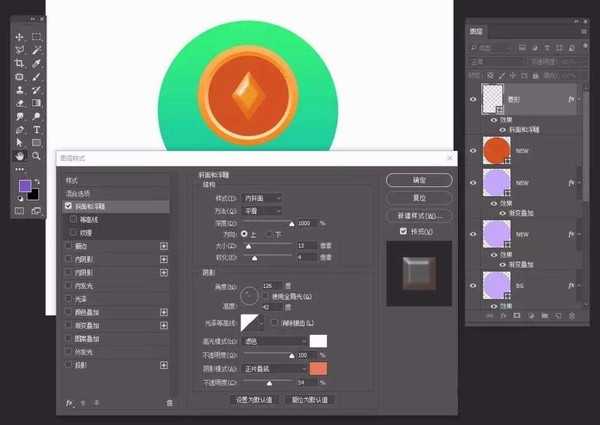Toggle the 预览 preview checkbox
Screen dimensions: 600x425
tap(402, 231)
